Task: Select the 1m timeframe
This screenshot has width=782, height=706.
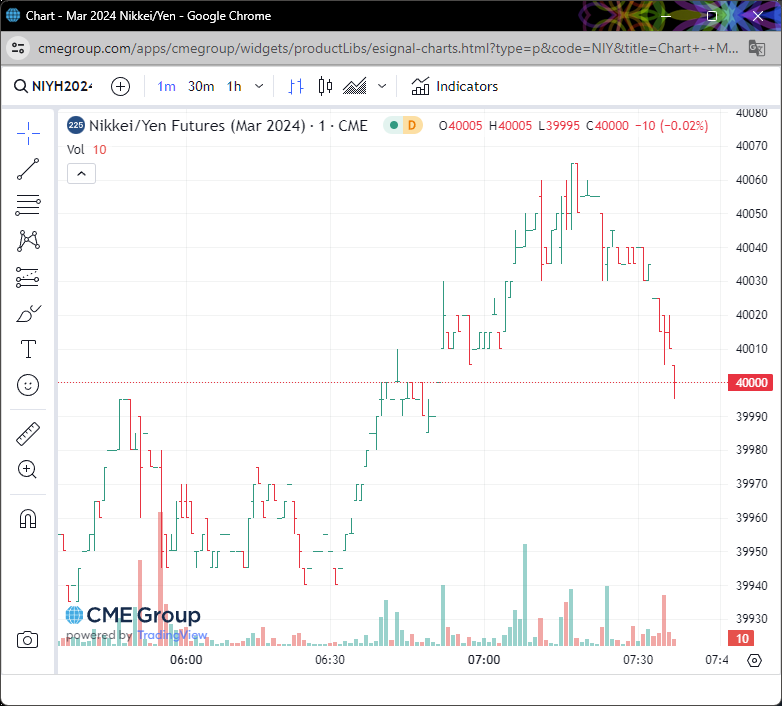Action: click(x=166, y=86)
